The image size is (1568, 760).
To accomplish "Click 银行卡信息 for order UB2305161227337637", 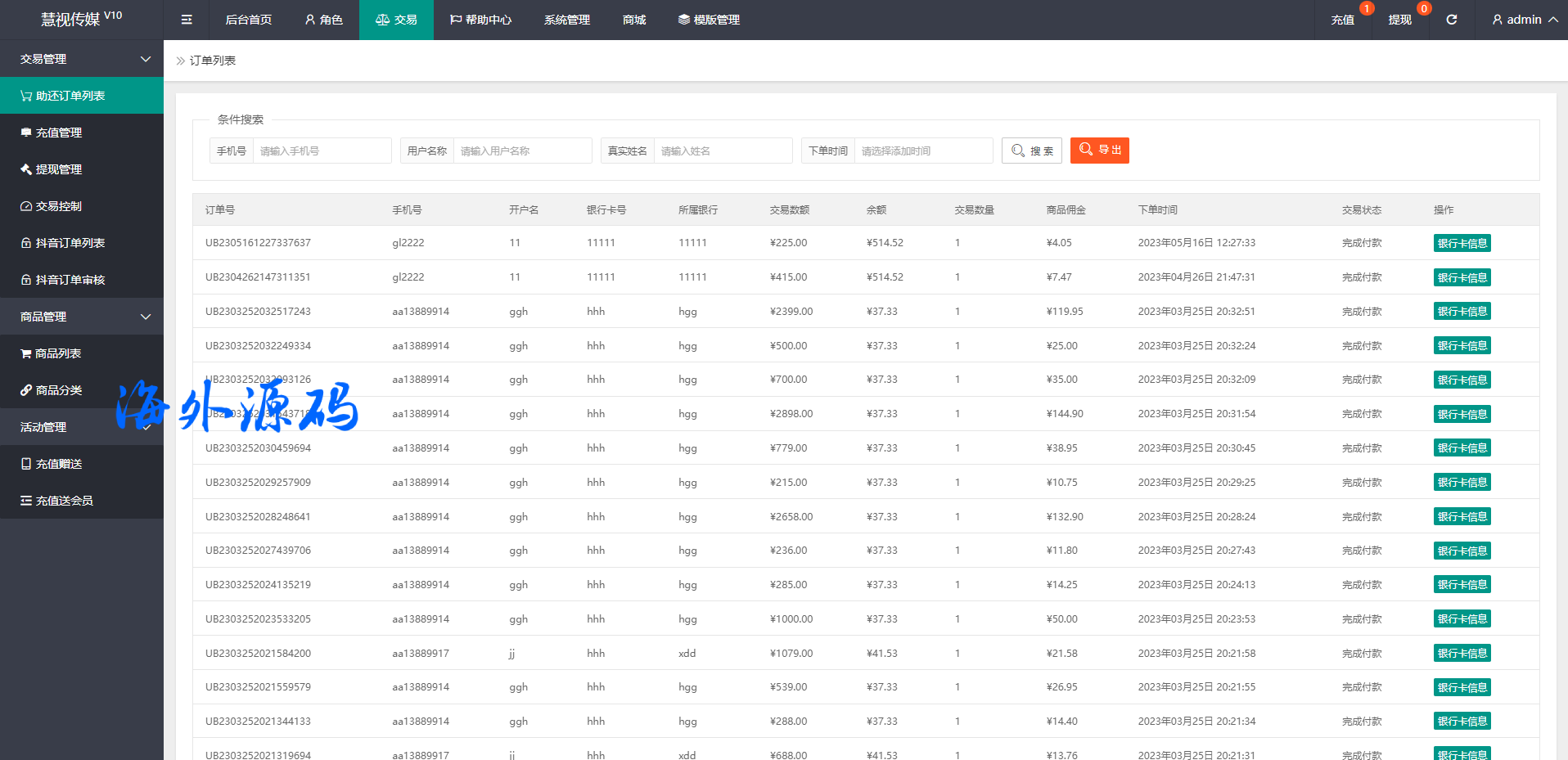I will click(1462, 243).
